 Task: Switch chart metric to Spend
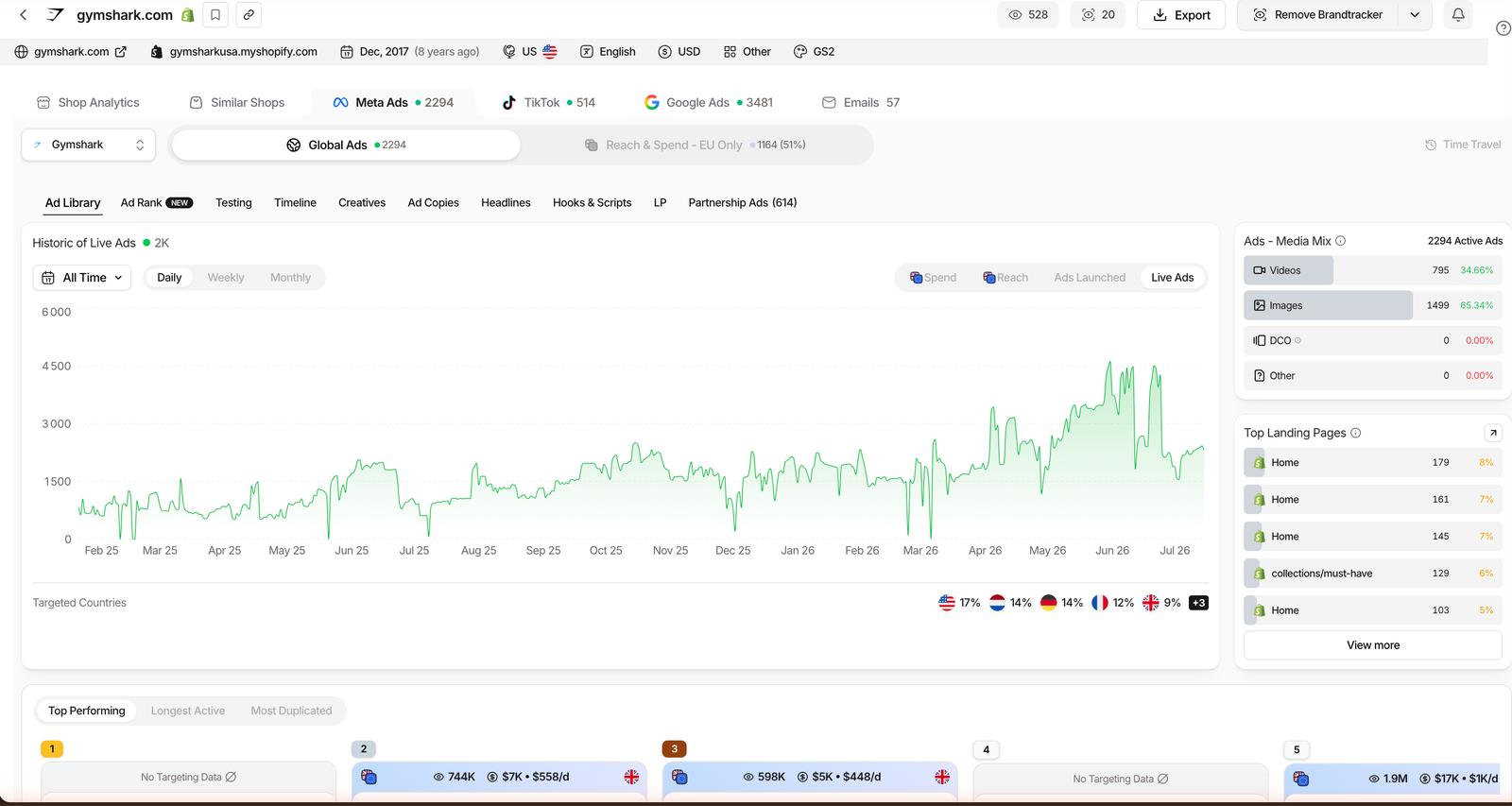point(933,278)
